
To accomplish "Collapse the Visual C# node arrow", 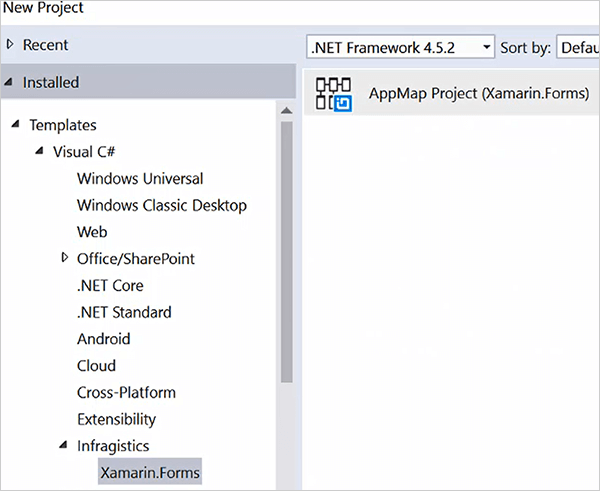I will (x=40, y=152).
